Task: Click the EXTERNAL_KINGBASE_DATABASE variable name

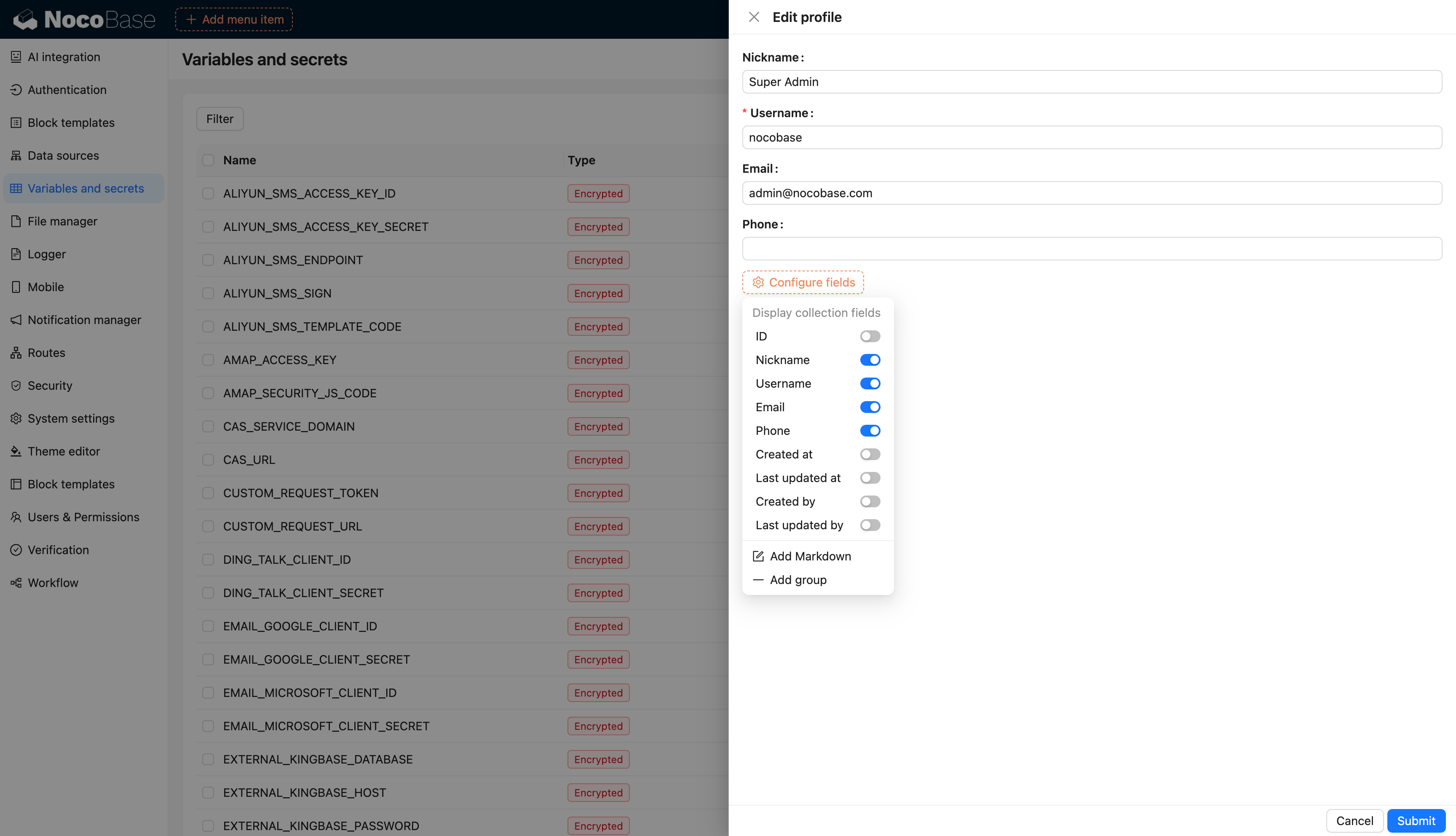Action: click(318, 760)
